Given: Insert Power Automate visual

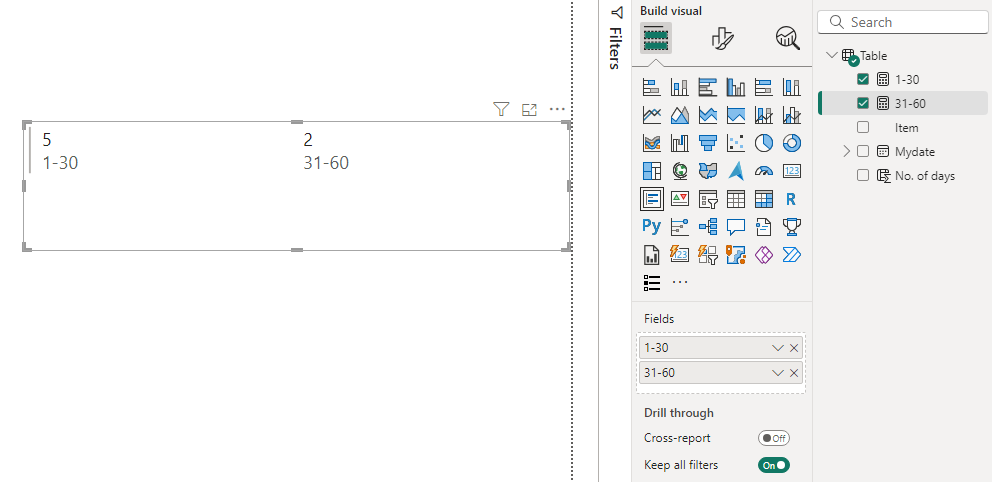Looking at the screenshot, I should pyautogui.click(x=791, y=254).
